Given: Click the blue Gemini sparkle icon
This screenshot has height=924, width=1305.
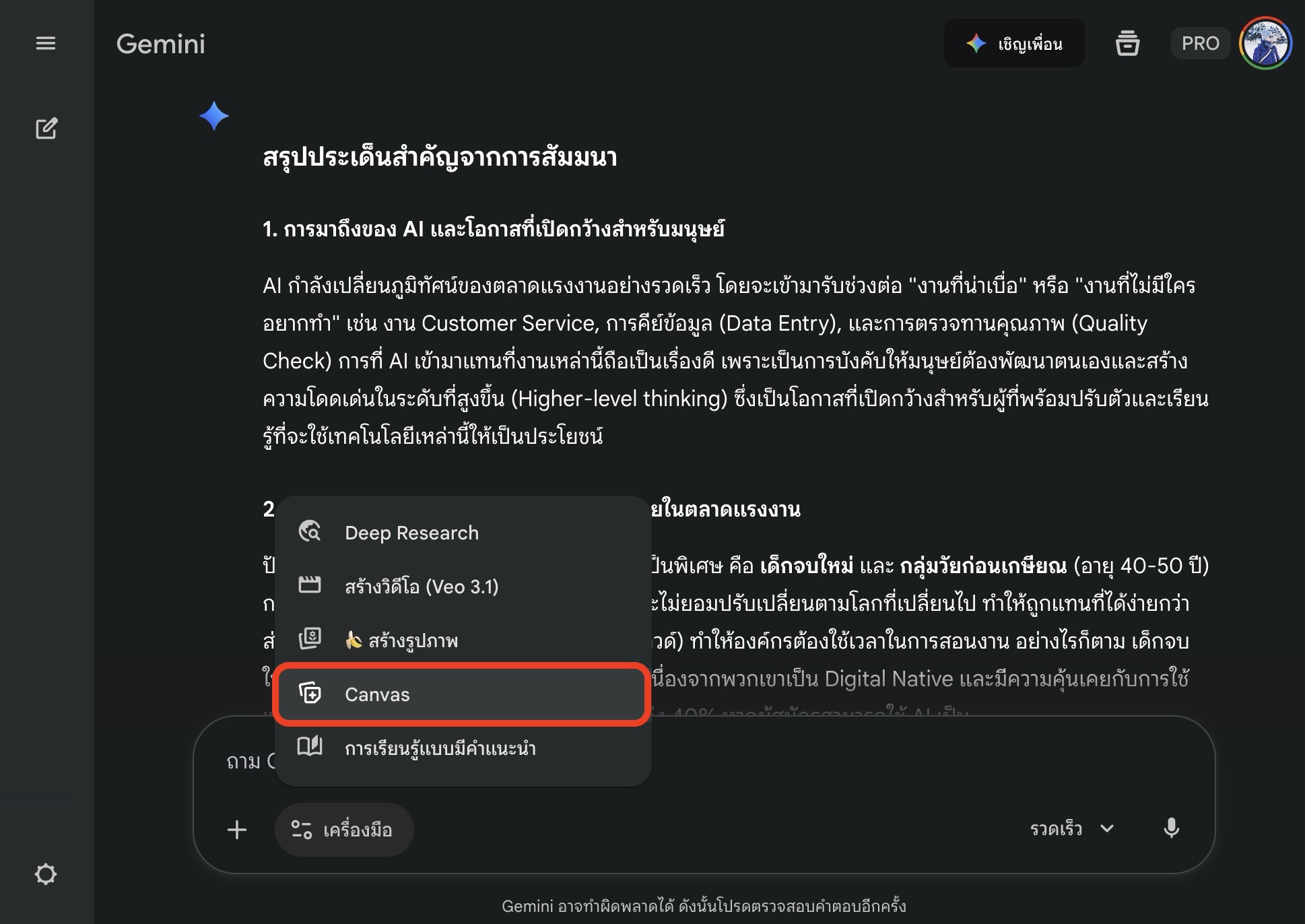Looking at the screenshot, I should [214, 116].
